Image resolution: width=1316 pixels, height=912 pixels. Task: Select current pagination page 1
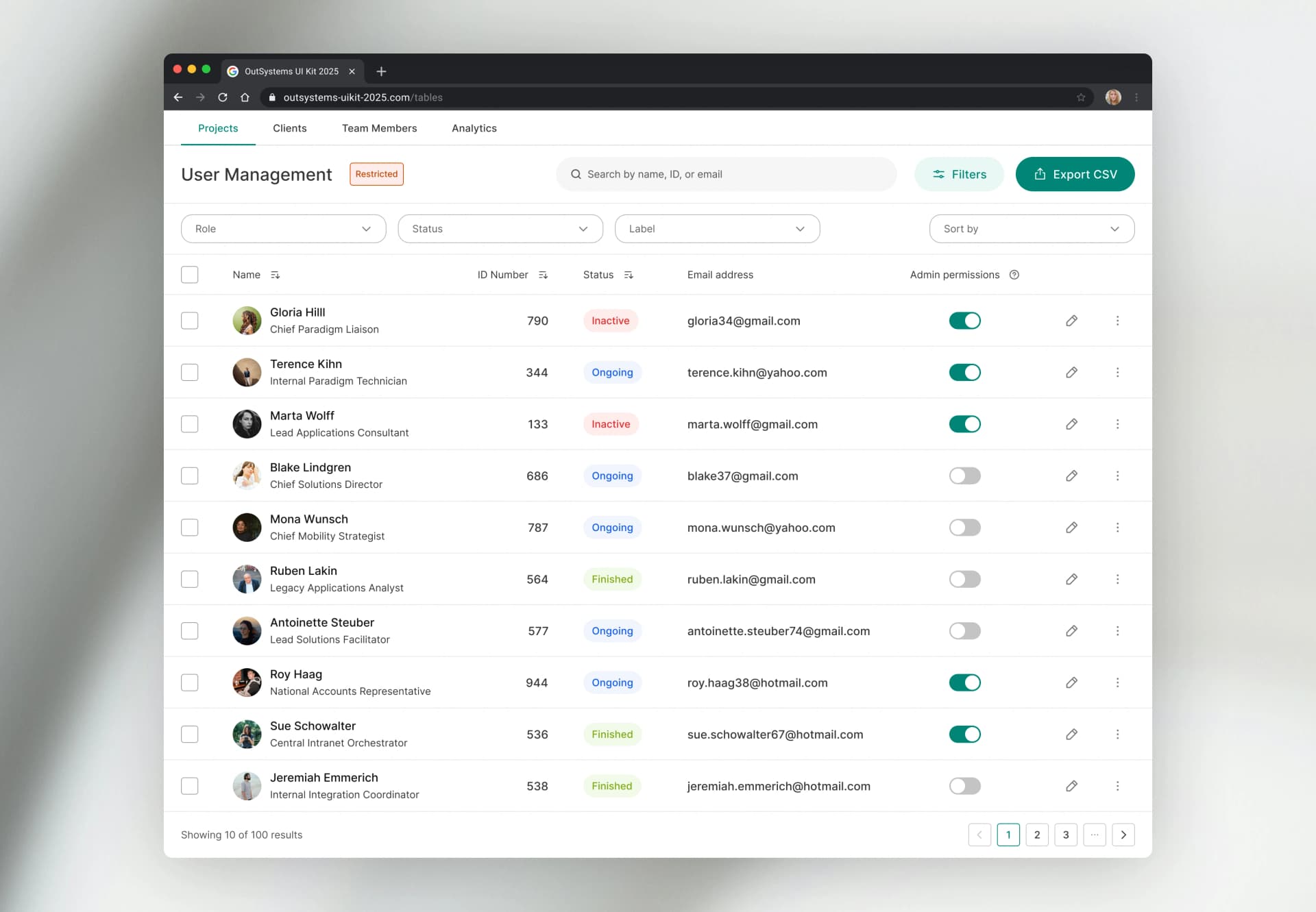pyautogui.click(x=1008, y=835)
